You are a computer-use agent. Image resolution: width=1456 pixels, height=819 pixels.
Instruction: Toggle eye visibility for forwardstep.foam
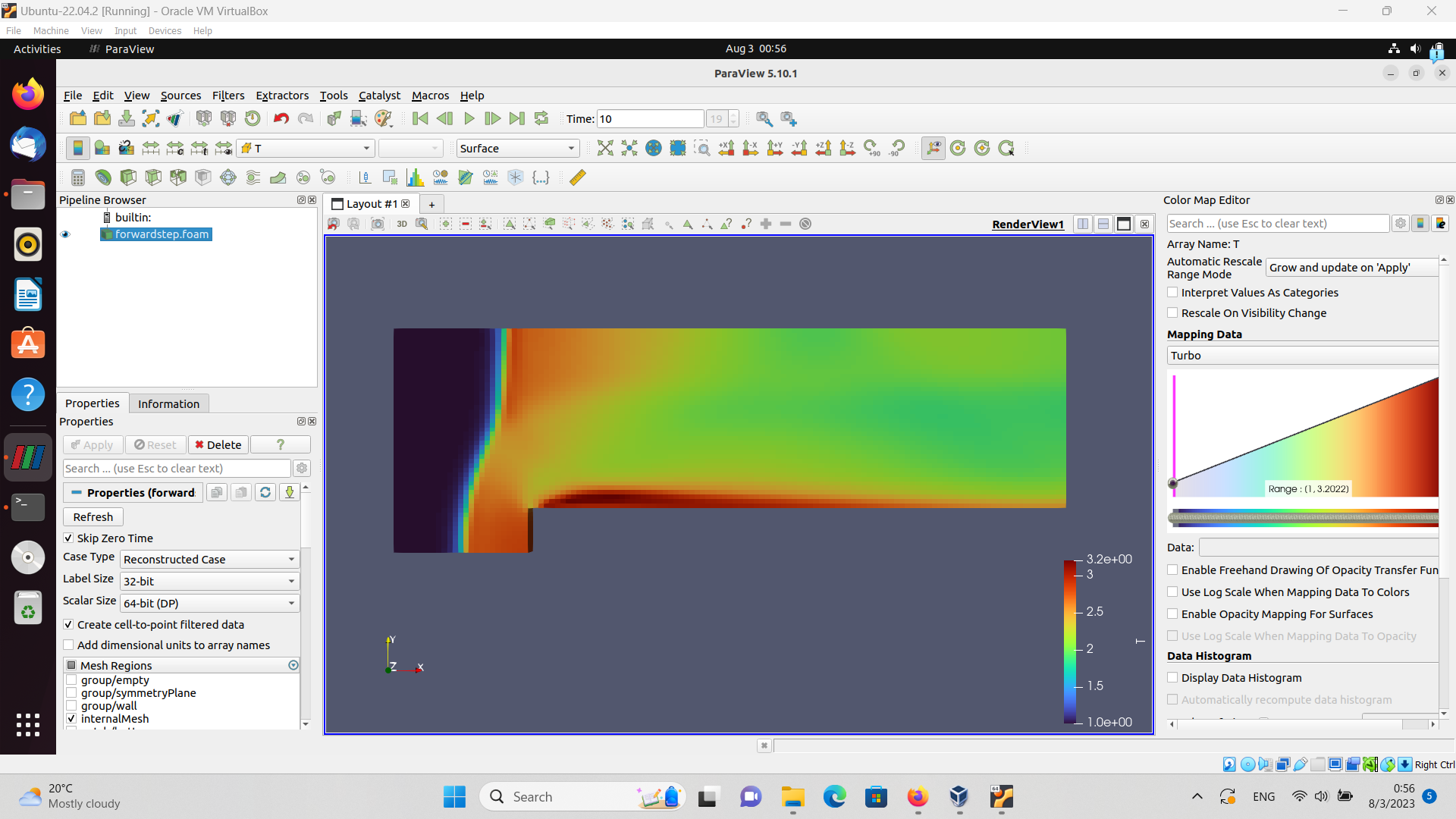[x=65, y=234]
